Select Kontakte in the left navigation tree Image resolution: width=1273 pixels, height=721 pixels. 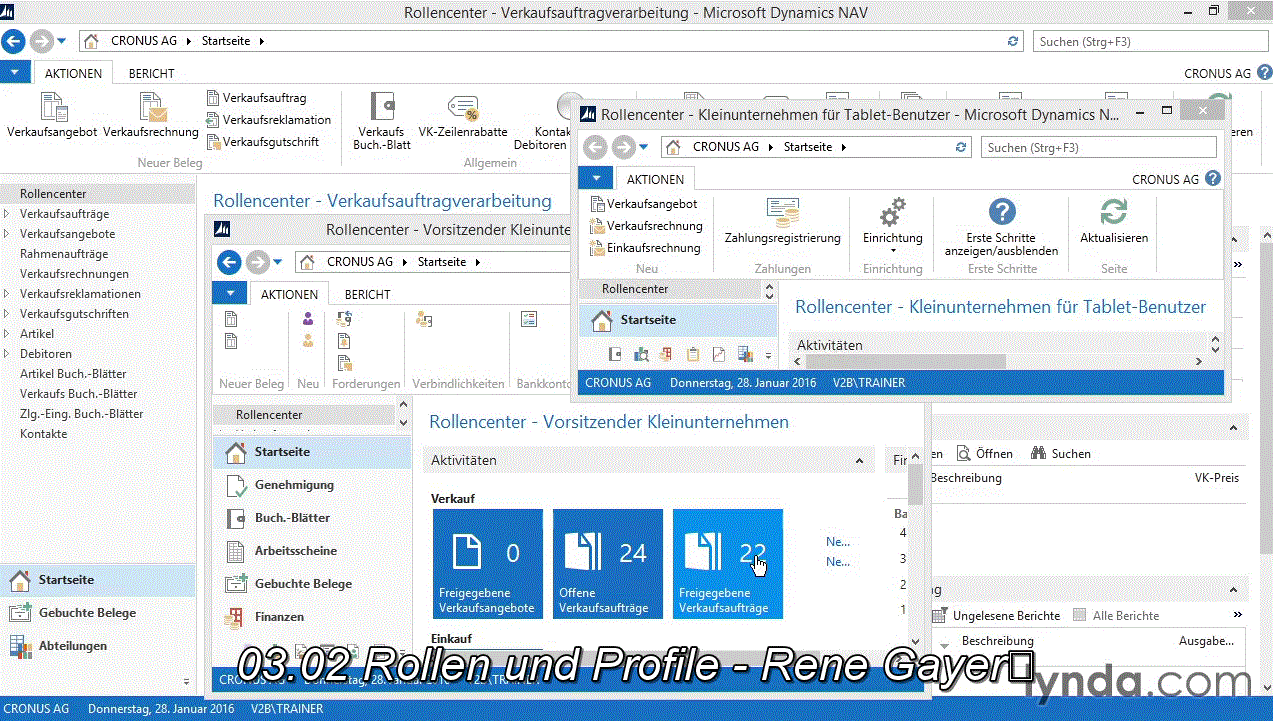[x=44, y=434]
